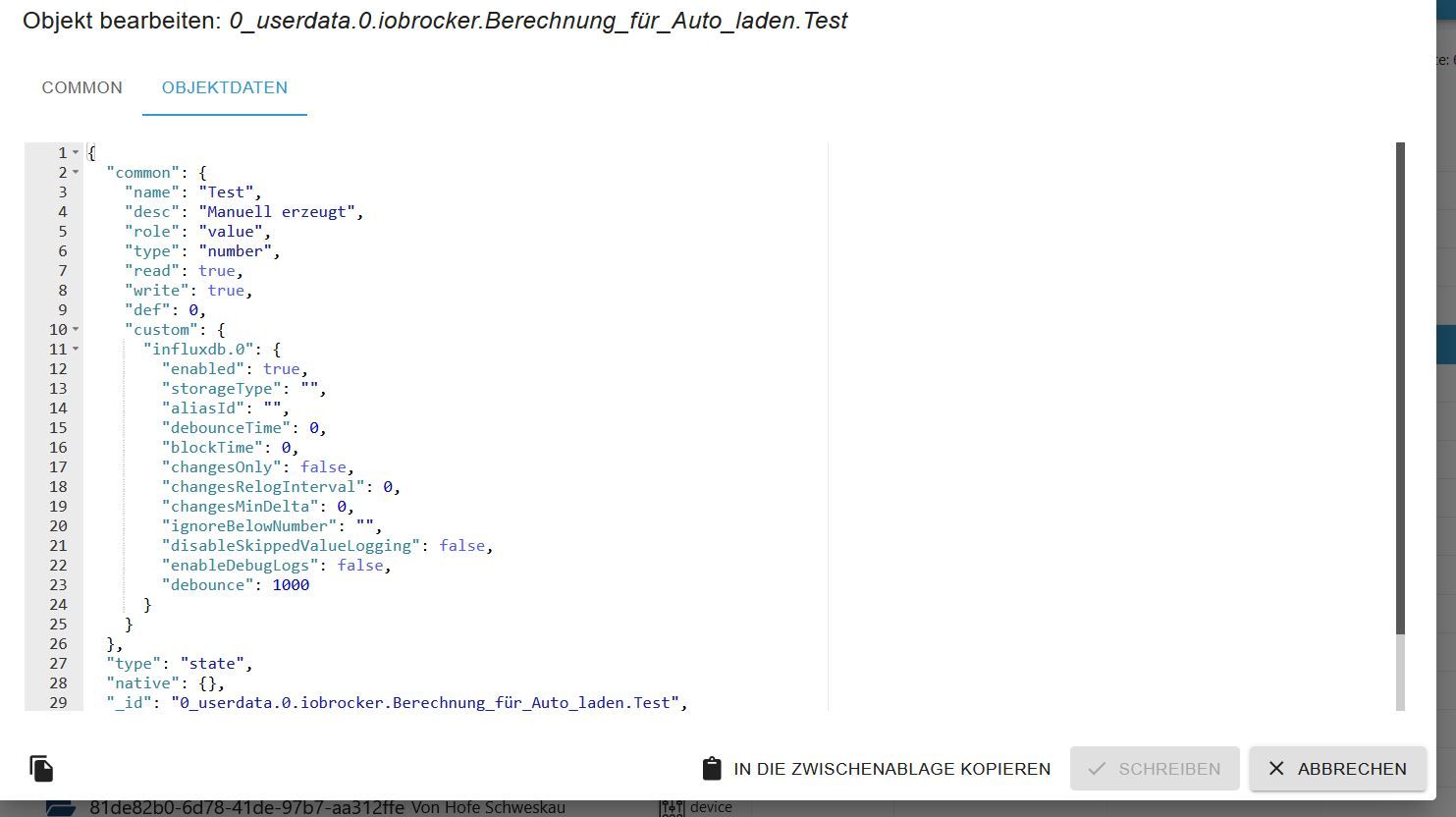Click the "native": {} line
Screen dimensions: 1456x817
[x=166, y=683]
